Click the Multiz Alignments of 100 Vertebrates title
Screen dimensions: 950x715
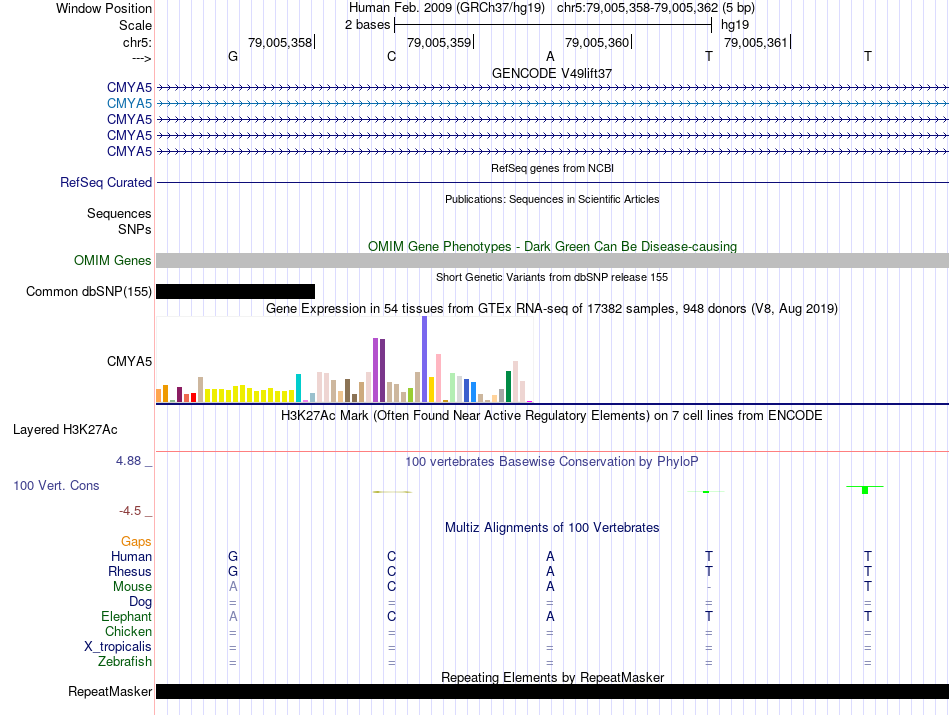pos(552,528)
